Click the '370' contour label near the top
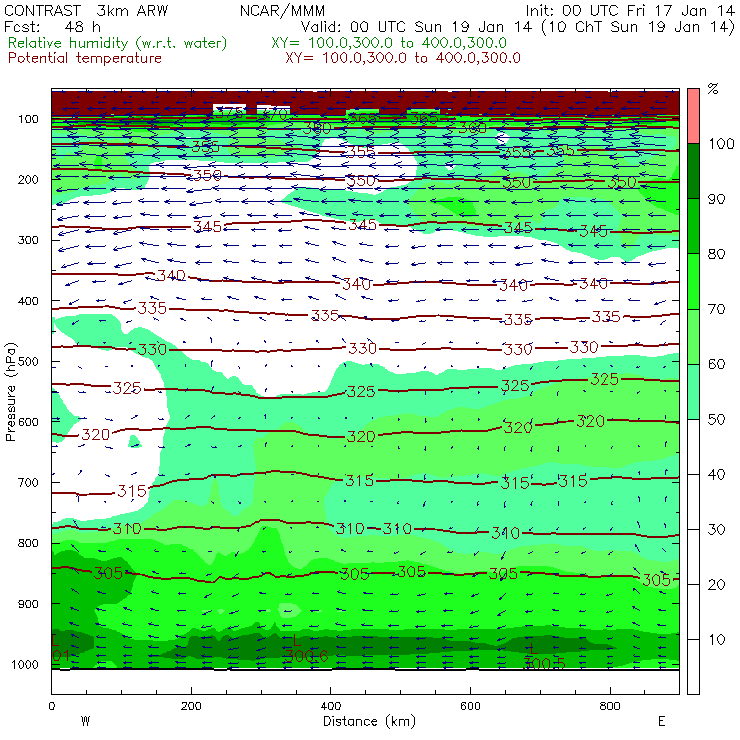 tap(274, 114)
